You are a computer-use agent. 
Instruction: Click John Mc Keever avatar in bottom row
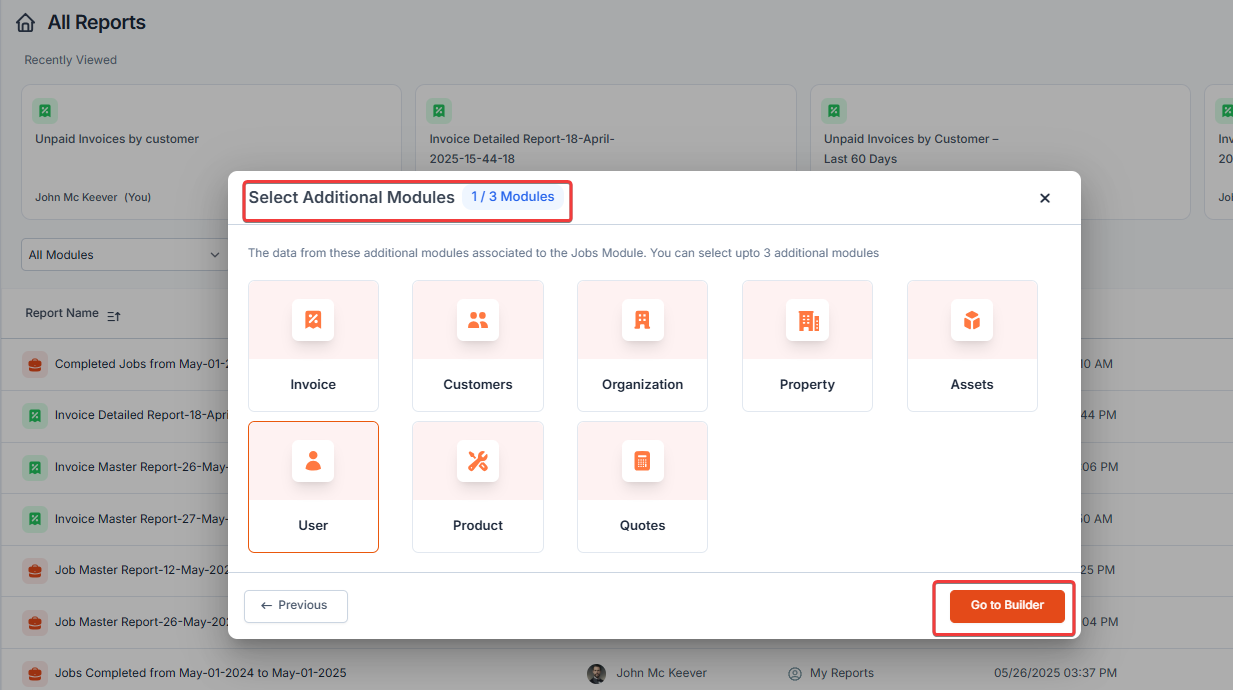pos(596,673)
